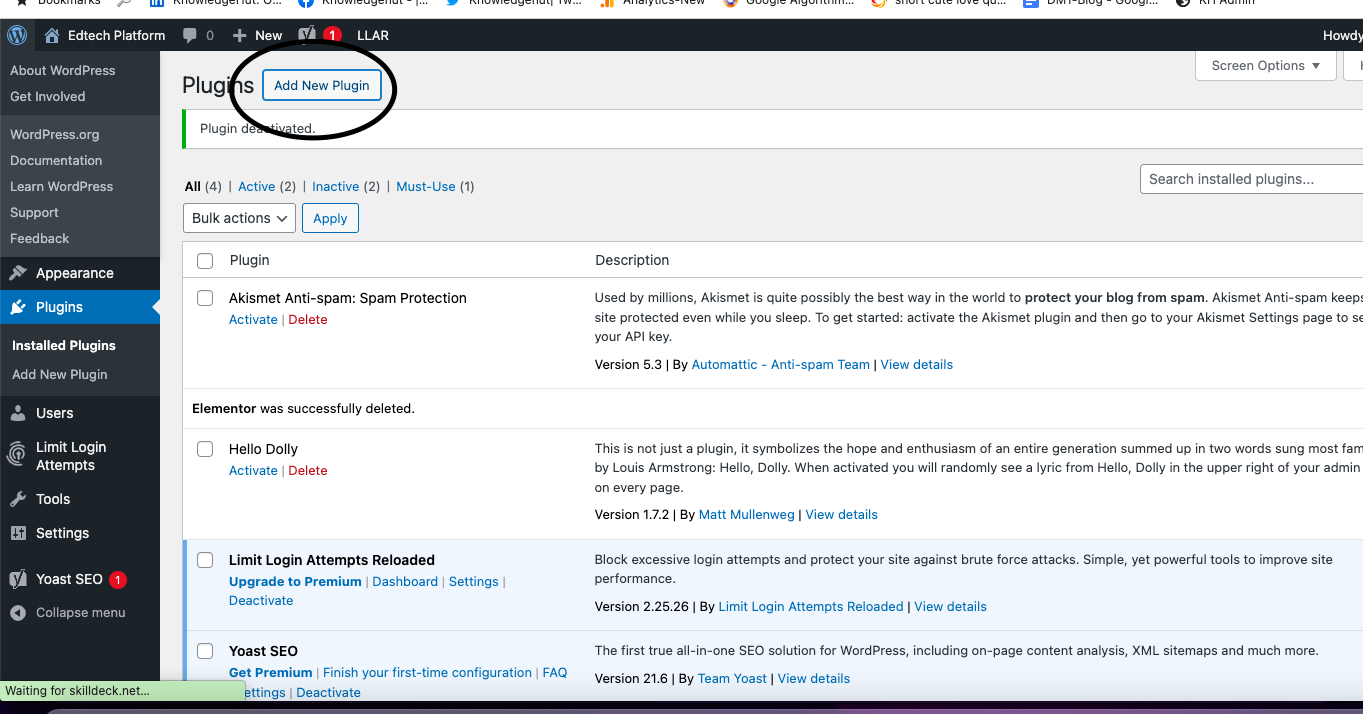This screenshot has width=1363, height=714.
Task: Filter plugins by Active
Action: pyautogui.click(x=256, y=186)
